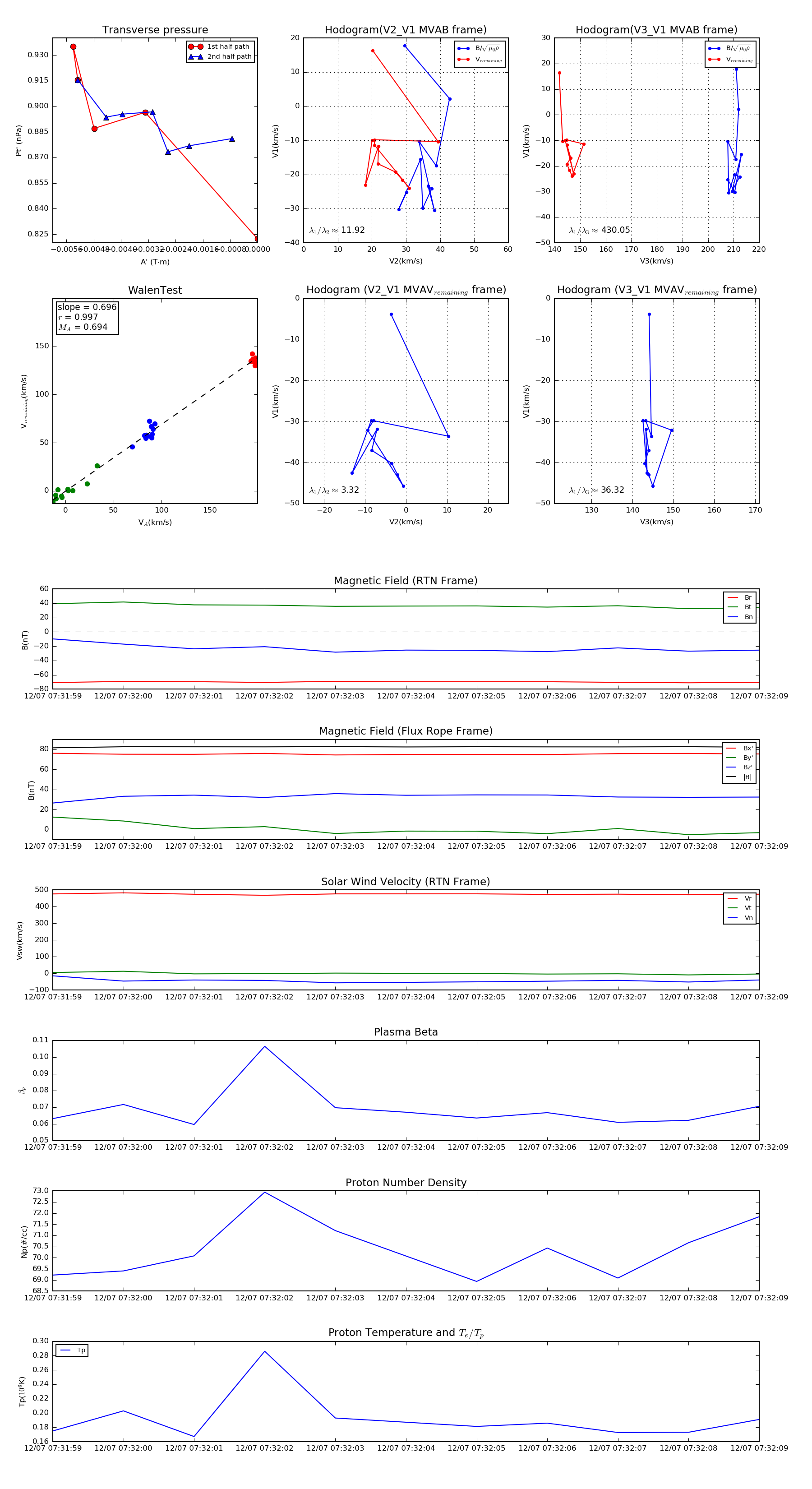Click the 'r = 0.997' text
Image resolution: width=812 pixels, height=1489 pixels.
(x=78, y=317)
